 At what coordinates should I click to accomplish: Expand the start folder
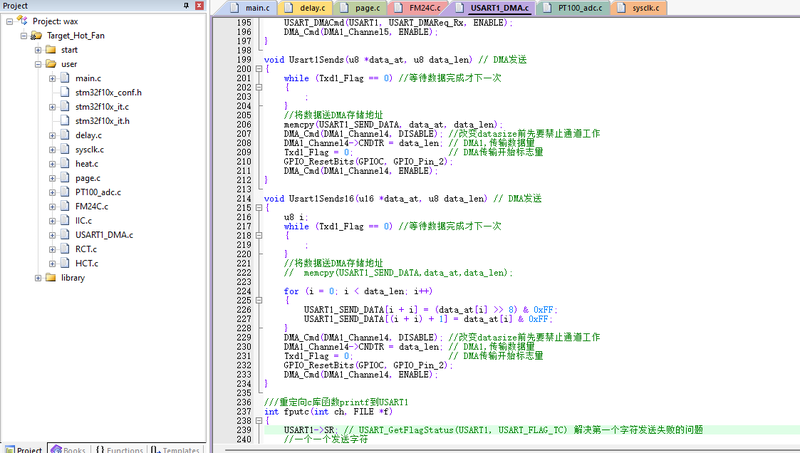tap(38, 50)
